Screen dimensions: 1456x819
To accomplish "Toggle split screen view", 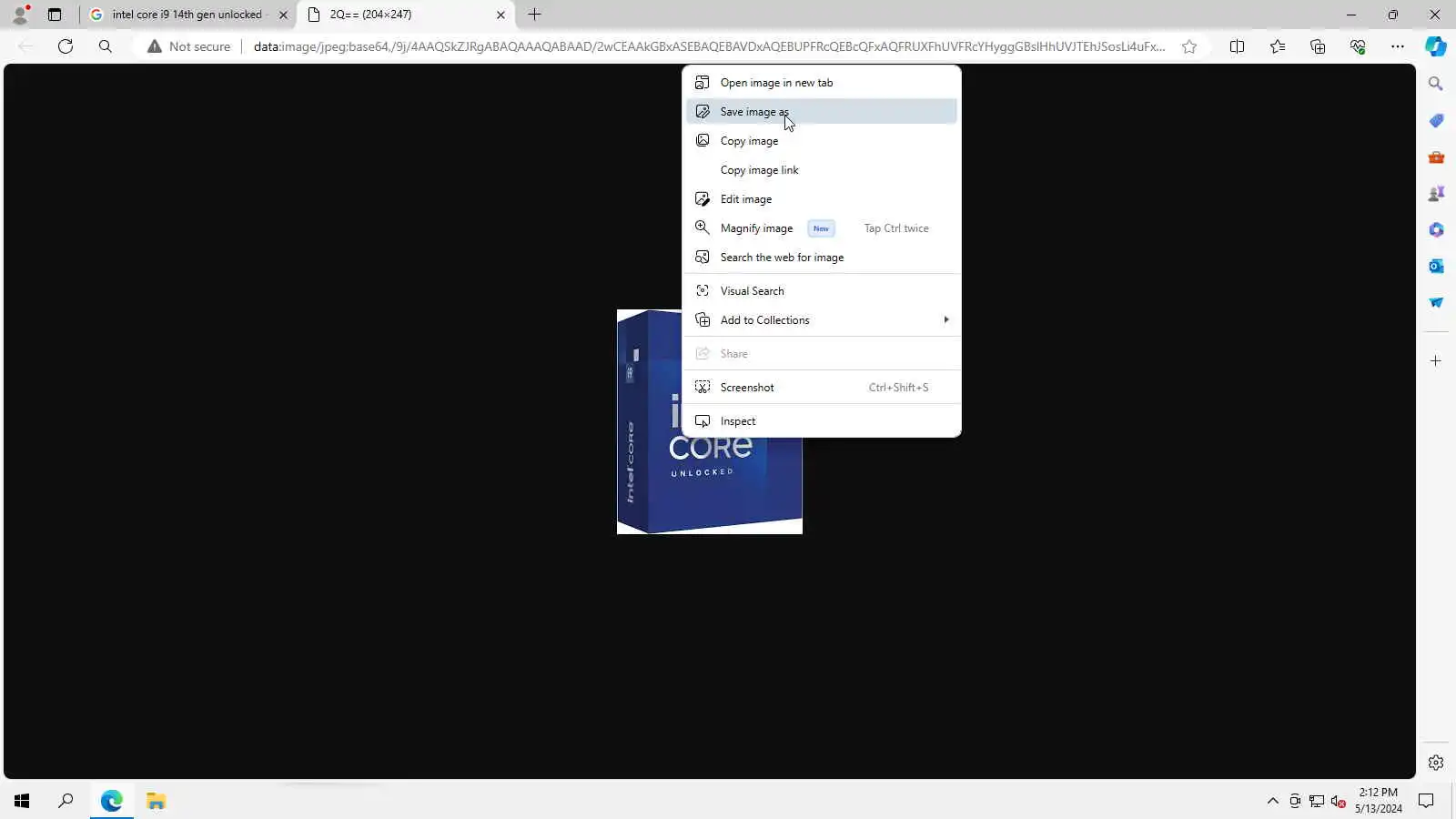I will pyautogui.click(x=1237, y=46).
